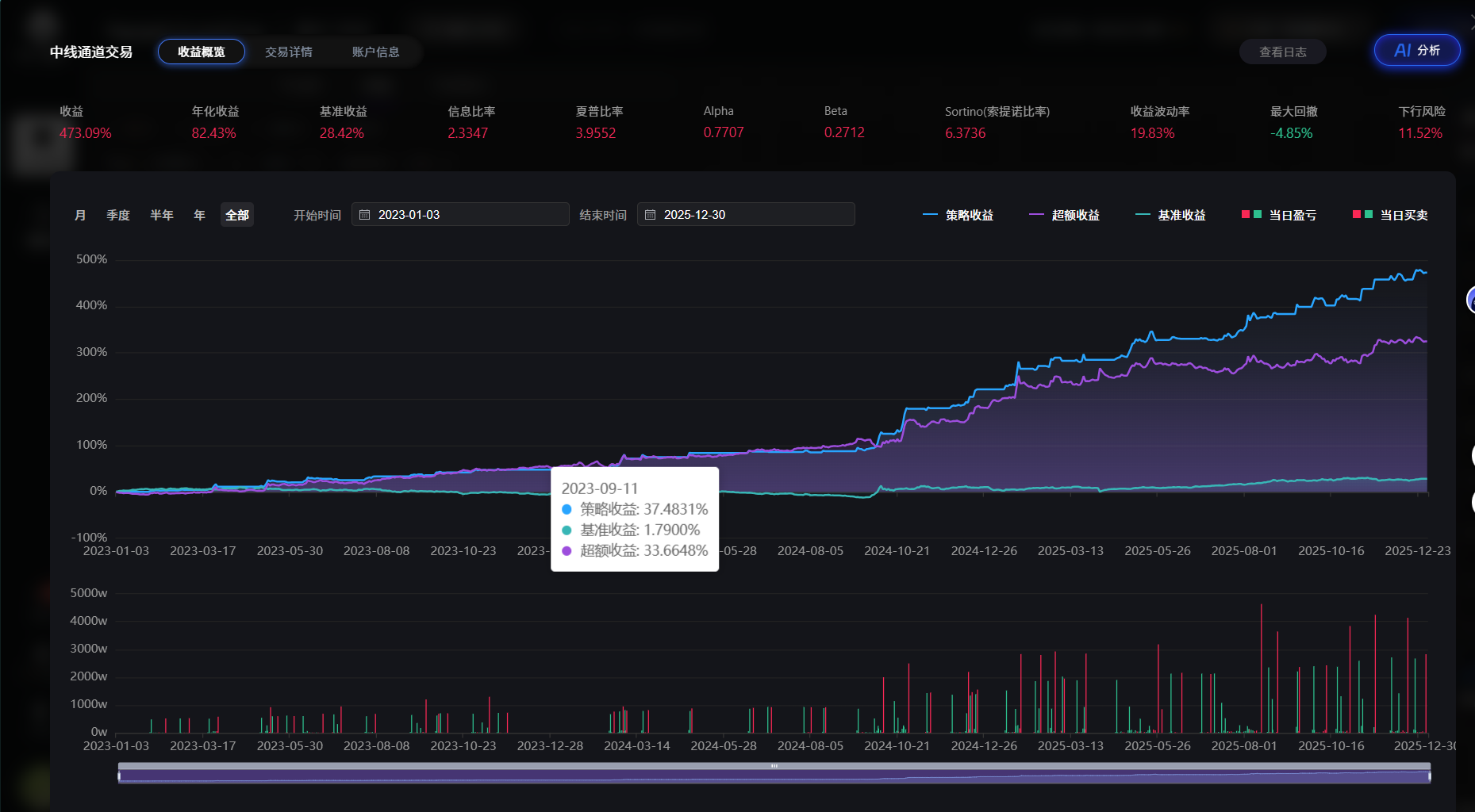This screenshot has height=812, width=1475.
Task: Click the 收益 value 473.09%
Action: point(85,133)
